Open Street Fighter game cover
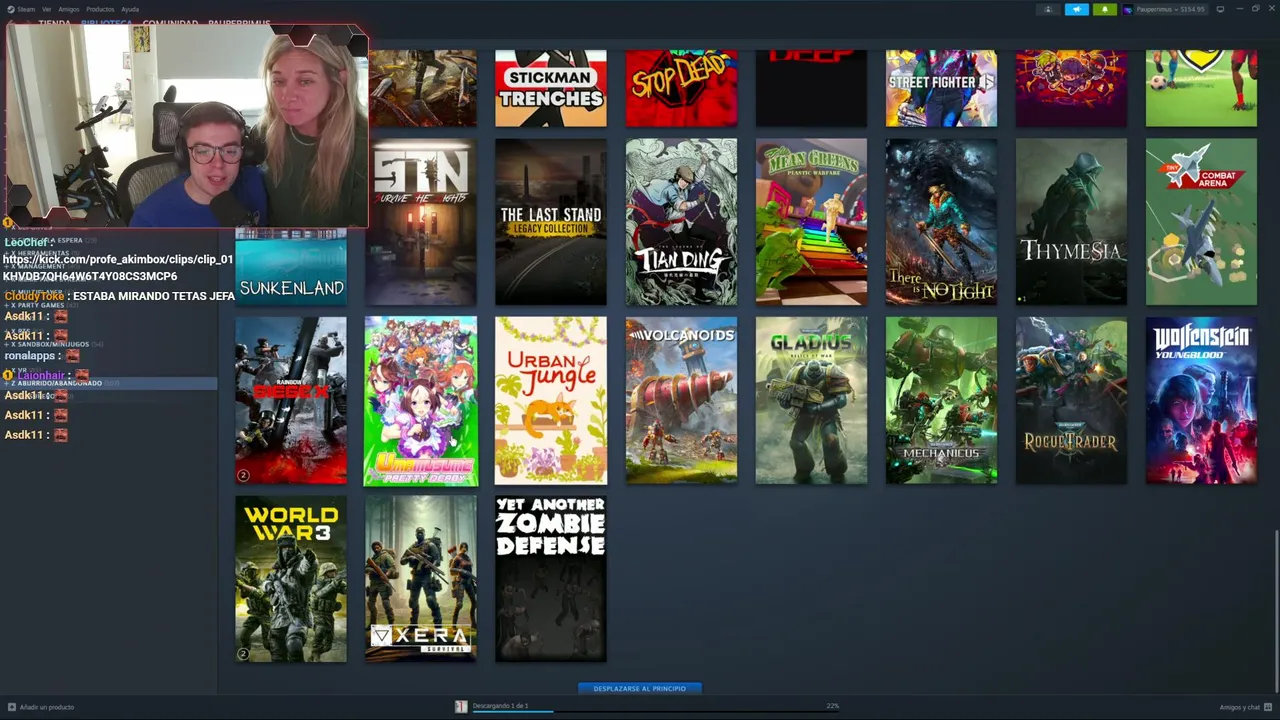This screenshot has height=720, width=1280. (941, 88)
